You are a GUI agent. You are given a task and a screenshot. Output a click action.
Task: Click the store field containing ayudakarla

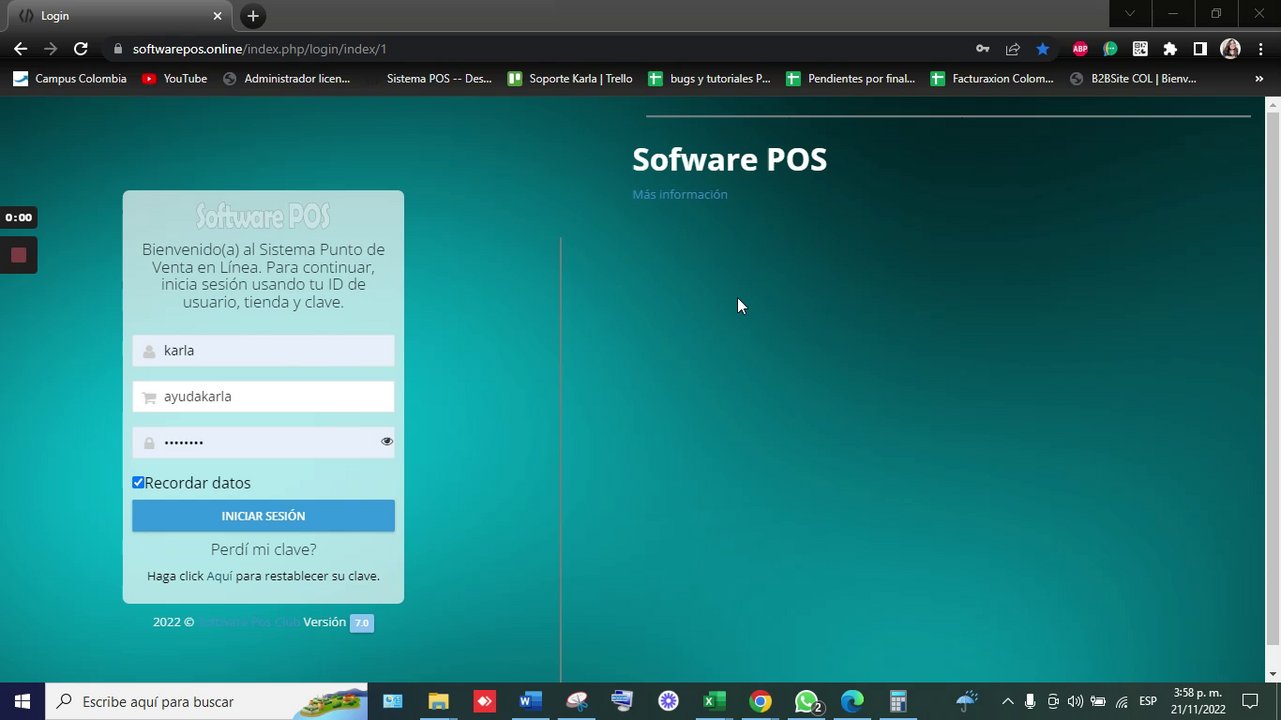263,396
